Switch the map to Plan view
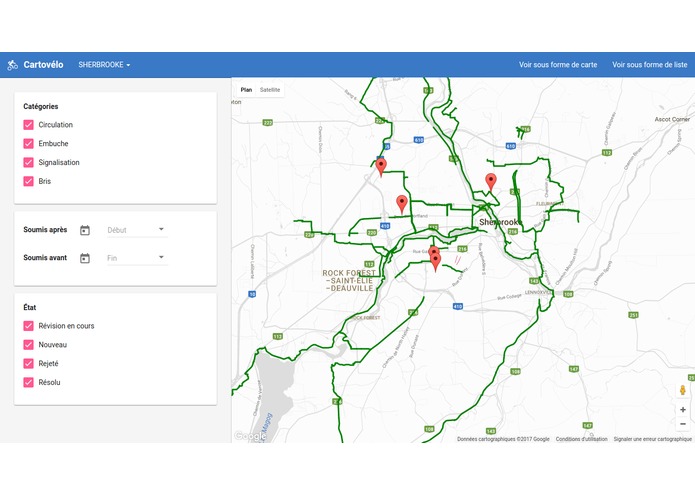This screenshot has width=695, height=494. point(246,90)
